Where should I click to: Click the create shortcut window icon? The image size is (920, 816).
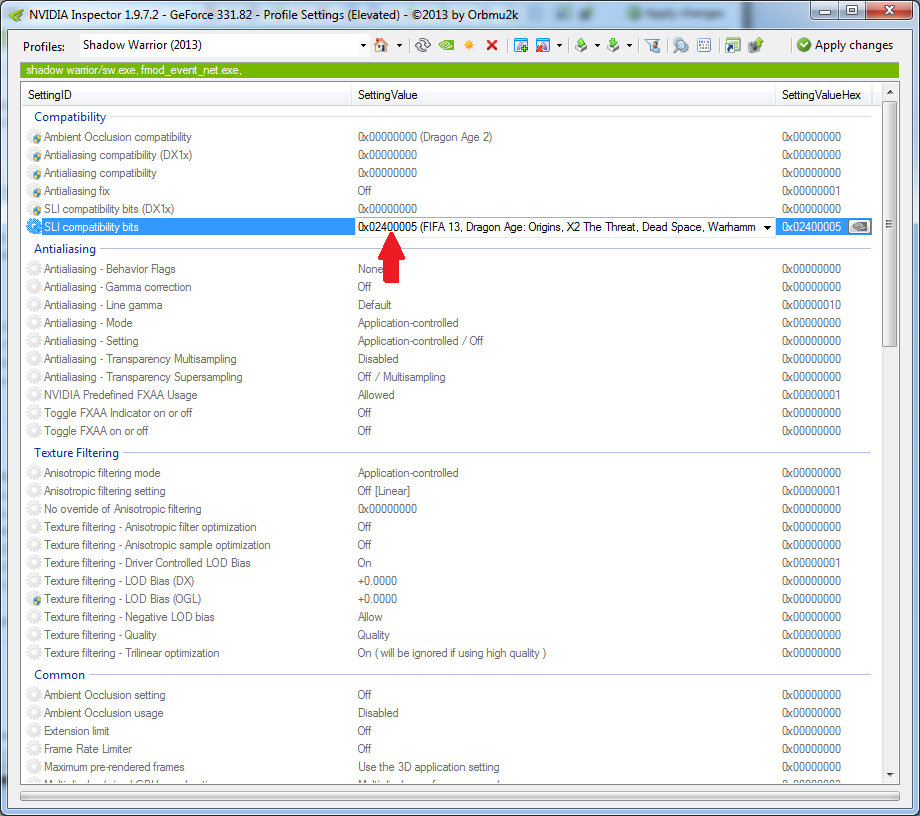pos(732,45)
